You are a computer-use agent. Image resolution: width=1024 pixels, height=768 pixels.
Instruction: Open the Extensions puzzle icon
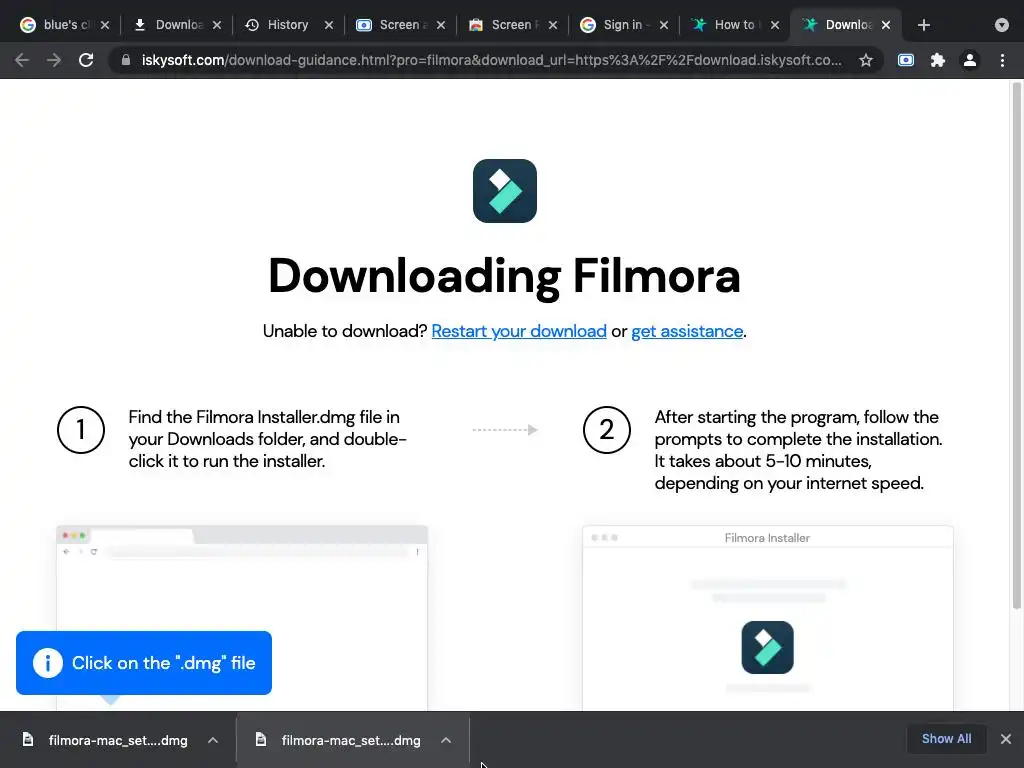coord(938,60)
